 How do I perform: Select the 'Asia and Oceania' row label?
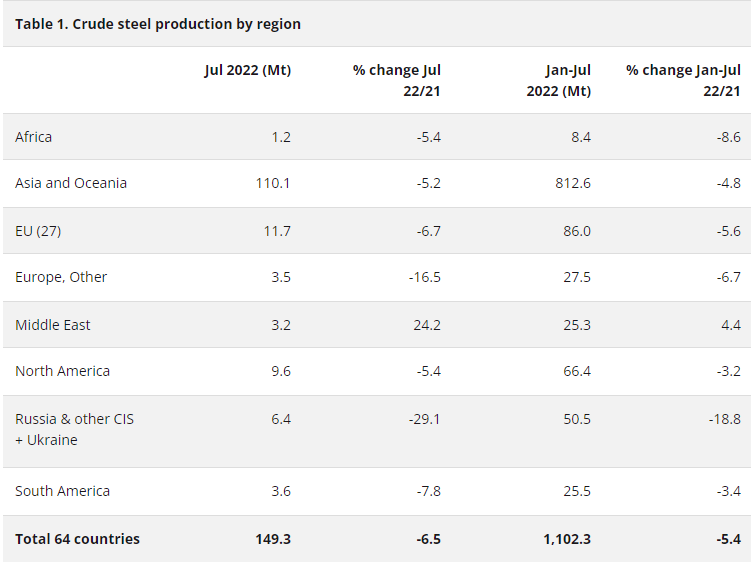(x=71, y=183)
